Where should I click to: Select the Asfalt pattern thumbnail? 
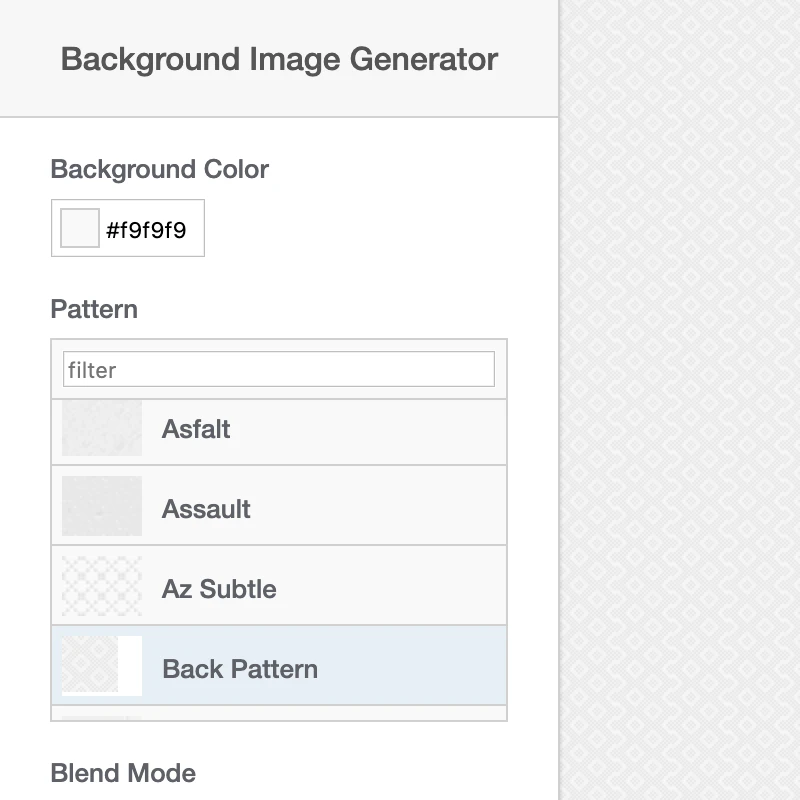point(100,429)
